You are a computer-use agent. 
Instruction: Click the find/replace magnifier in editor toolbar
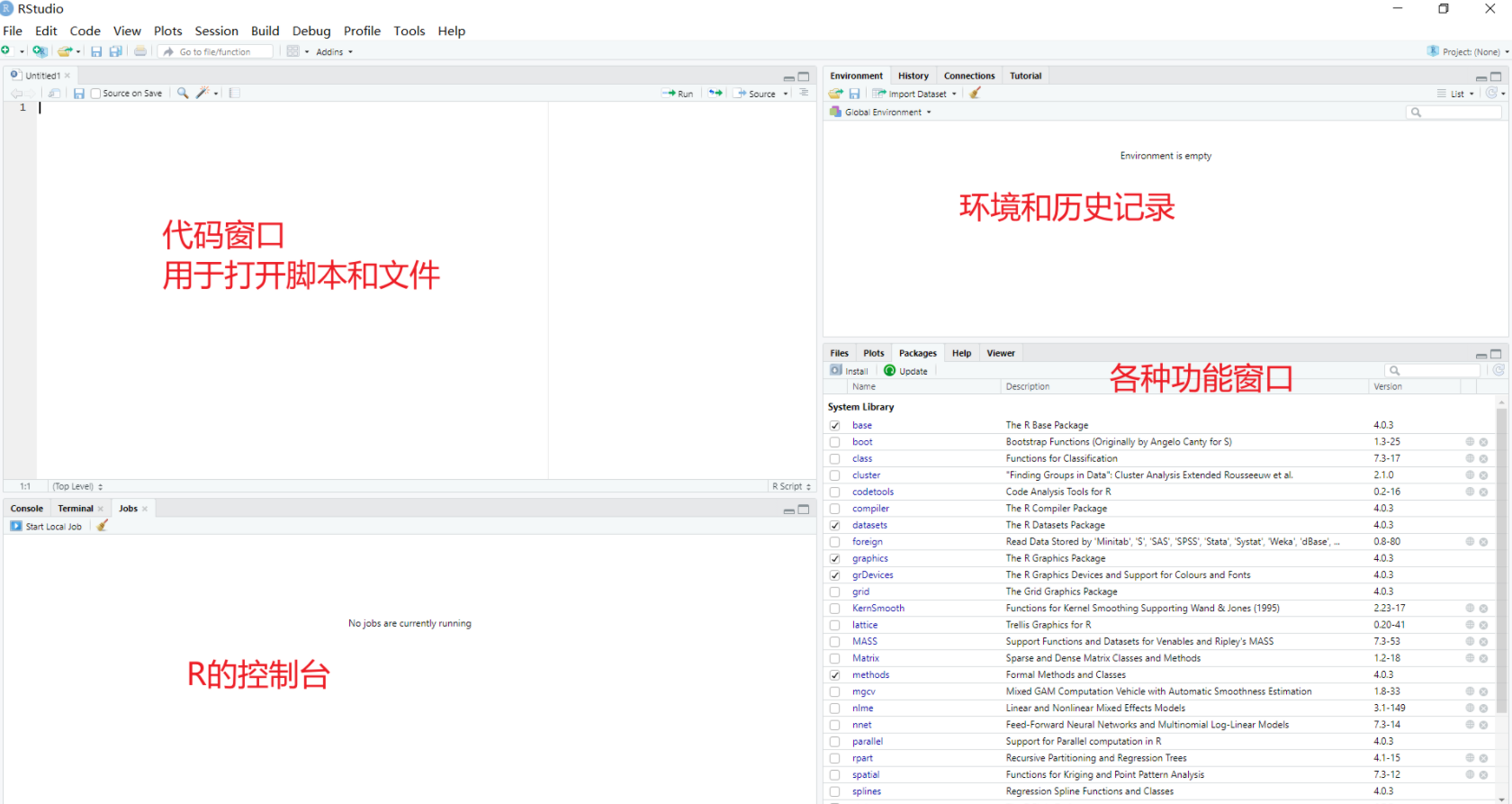(183, 93)
